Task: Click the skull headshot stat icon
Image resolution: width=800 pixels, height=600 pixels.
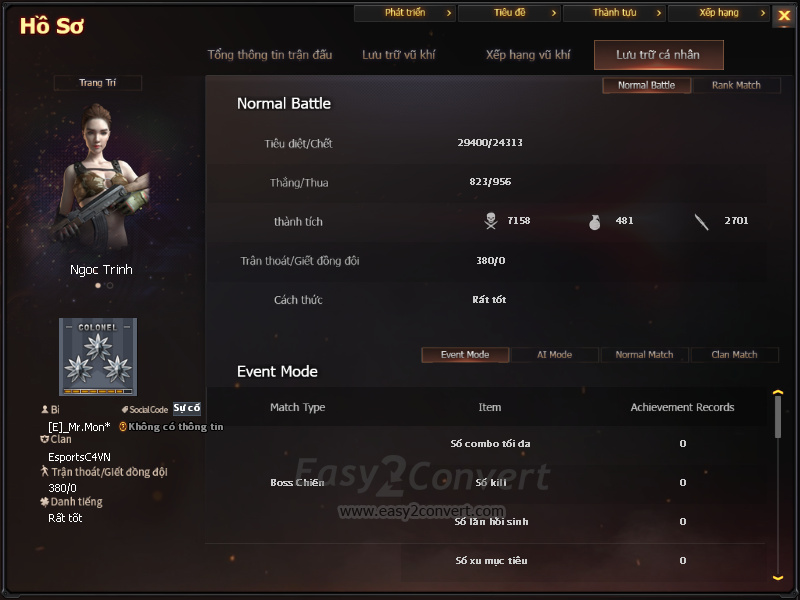Action: click(491, 221)
